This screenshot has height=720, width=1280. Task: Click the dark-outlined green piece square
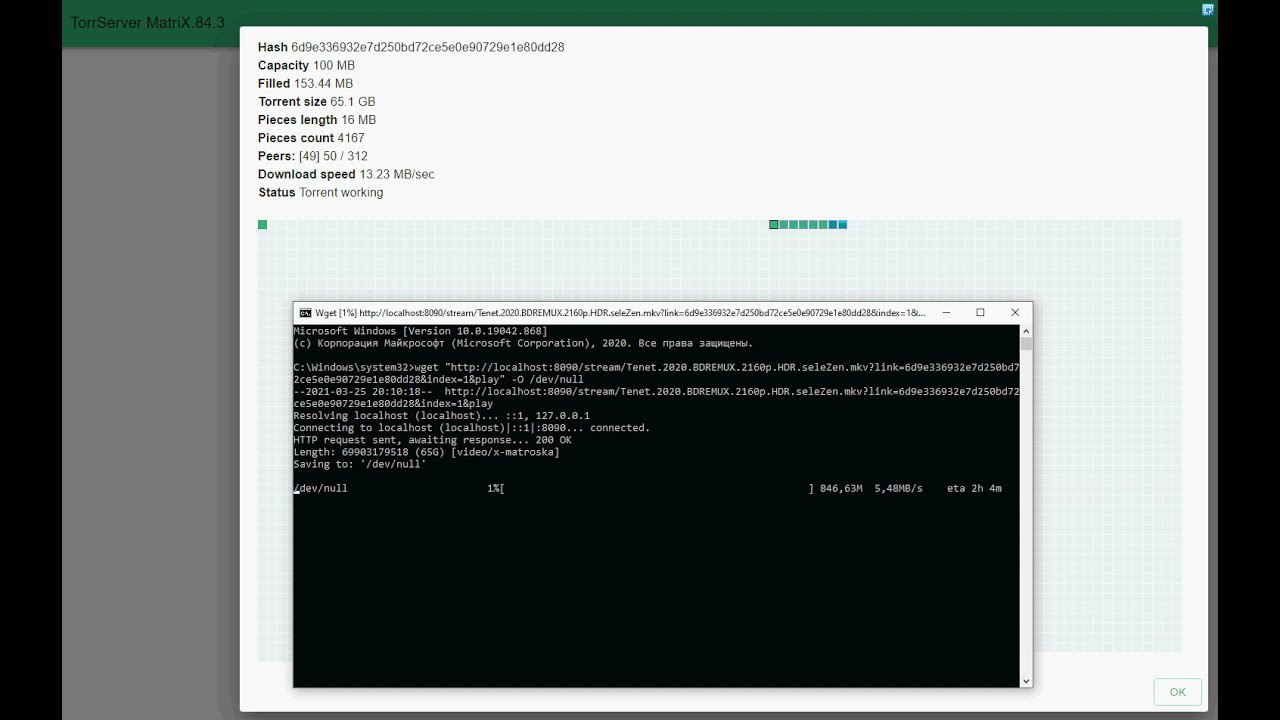[x=773, y=225]
